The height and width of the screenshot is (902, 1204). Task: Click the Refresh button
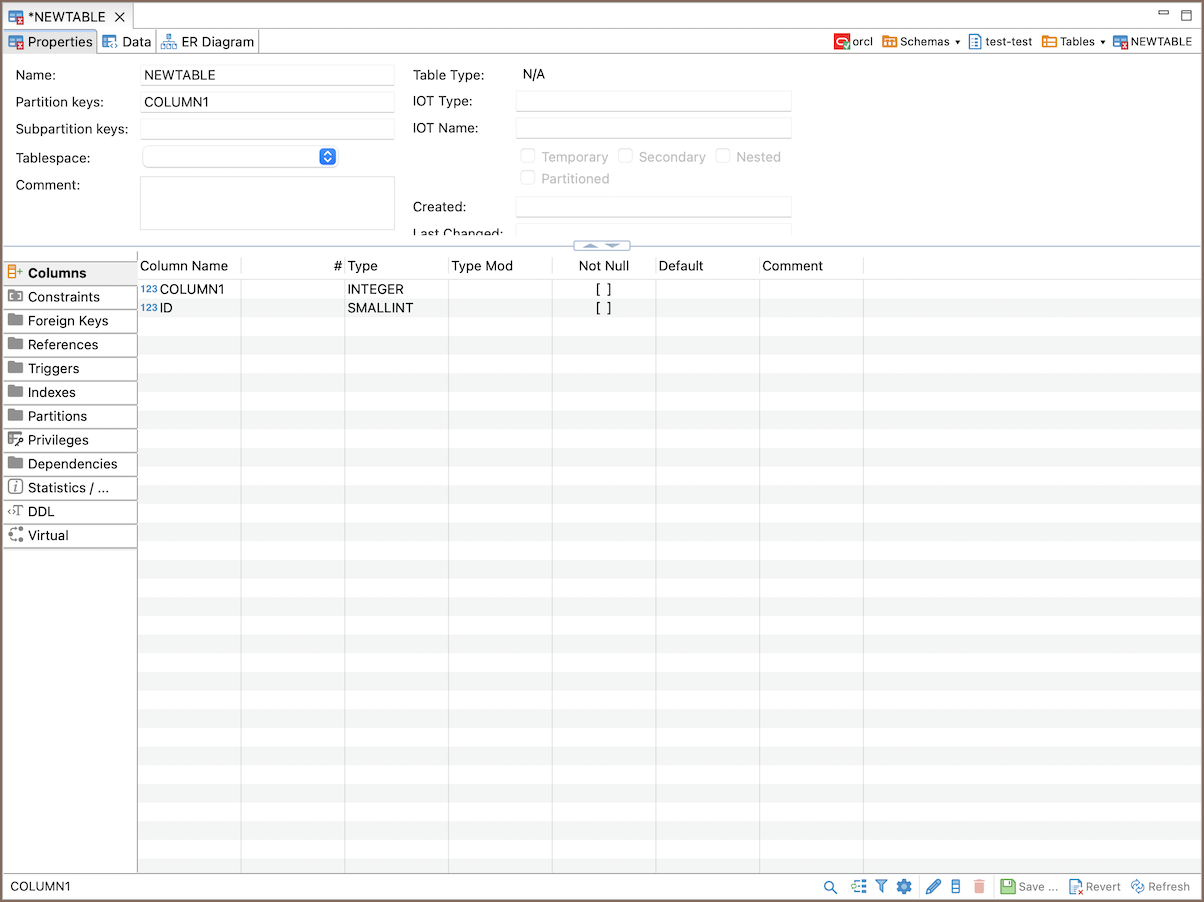1160,887
